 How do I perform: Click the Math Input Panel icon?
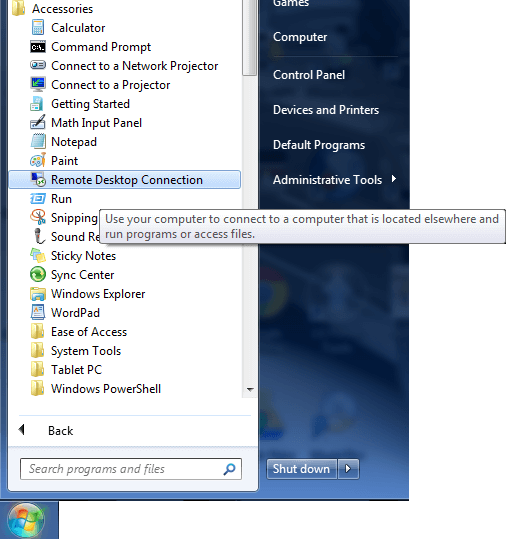click(37, 122)
